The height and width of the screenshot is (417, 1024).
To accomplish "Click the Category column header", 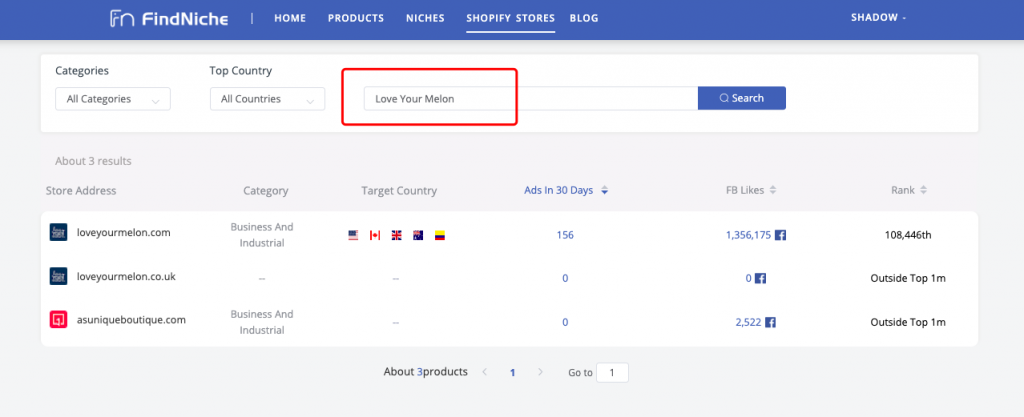I will pyautogui.click(x=266, y=191).
